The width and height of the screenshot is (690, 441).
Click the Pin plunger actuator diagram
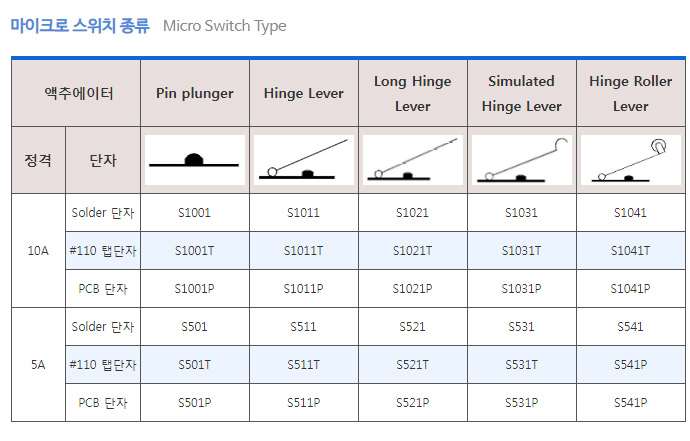click(195, 160)
